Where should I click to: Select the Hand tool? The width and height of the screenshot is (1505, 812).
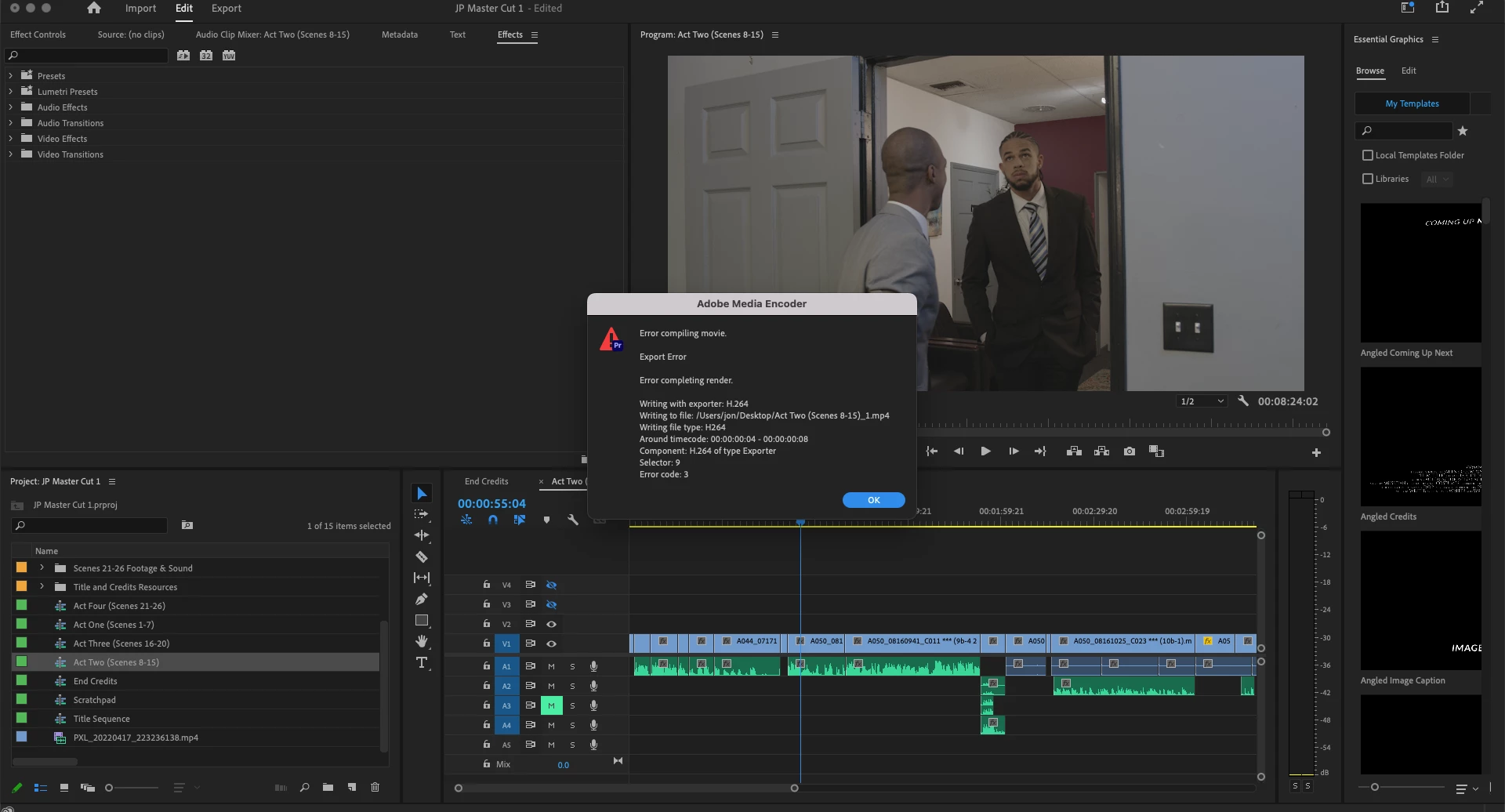(x=422, y=641)
